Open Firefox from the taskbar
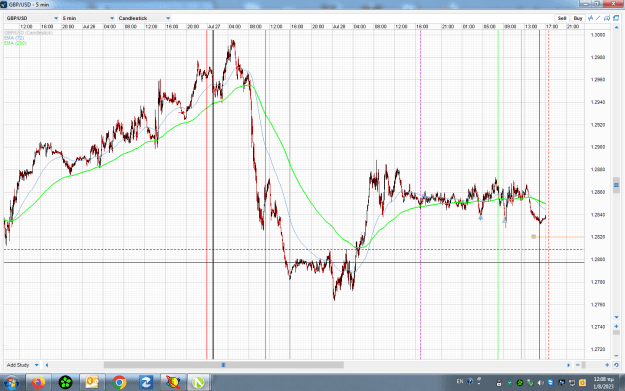This screenshot has height=391, width=625. [39, 383]
